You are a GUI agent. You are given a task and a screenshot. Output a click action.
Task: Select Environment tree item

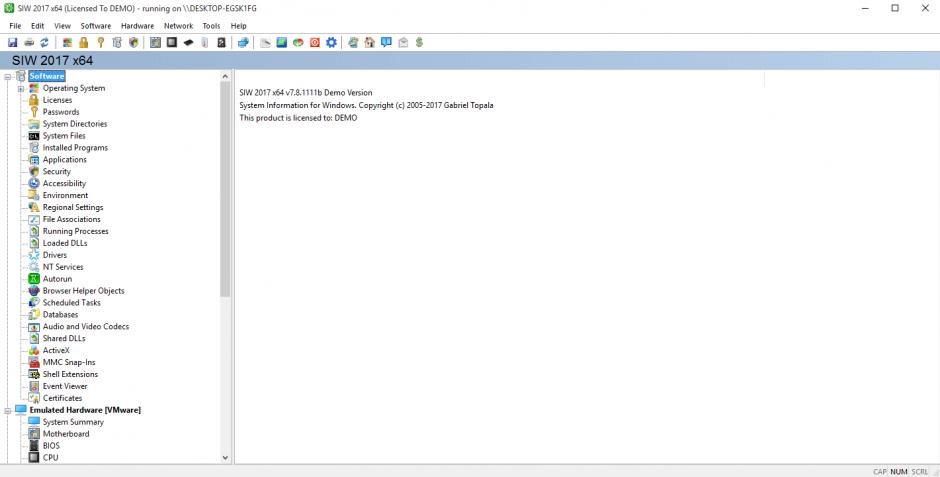click(x=65, y=195)
